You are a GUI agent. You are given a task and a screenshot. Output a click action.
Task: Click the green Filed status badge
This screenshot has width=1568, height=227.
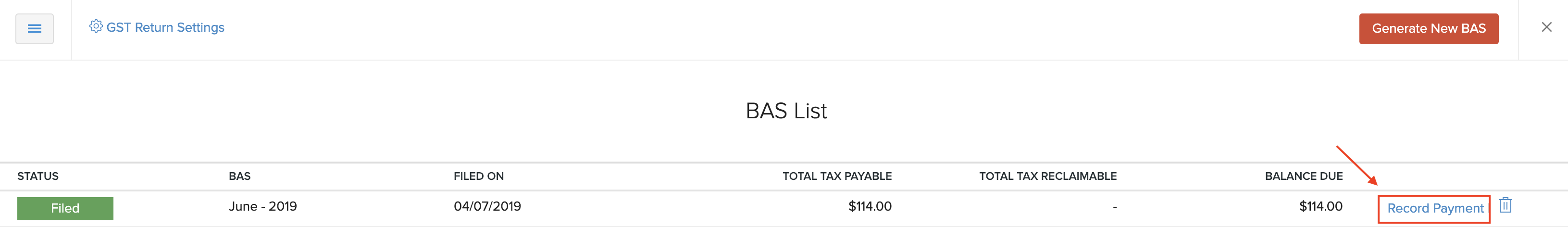click(65, 208)
